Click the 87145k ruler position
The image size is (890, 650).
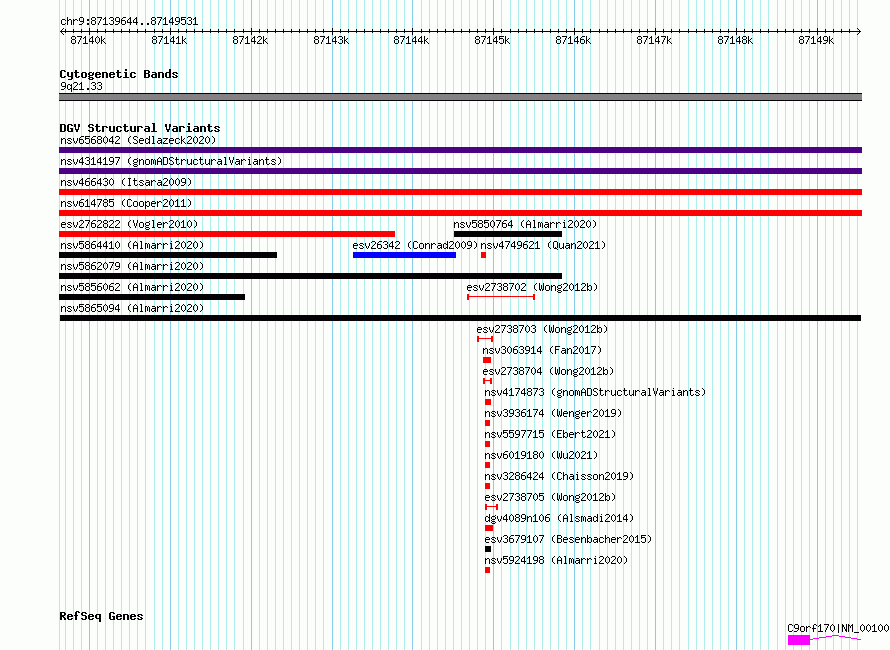(492, 40)
